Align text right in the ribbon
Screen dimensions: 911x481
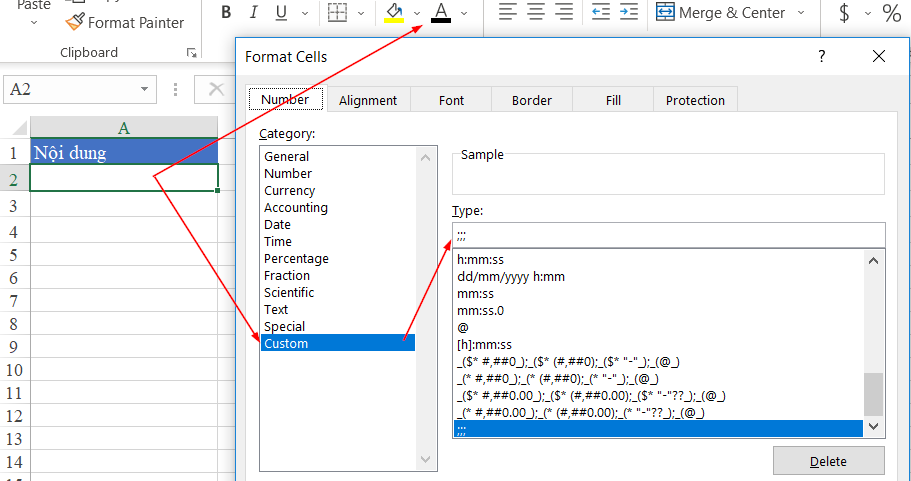564,12
